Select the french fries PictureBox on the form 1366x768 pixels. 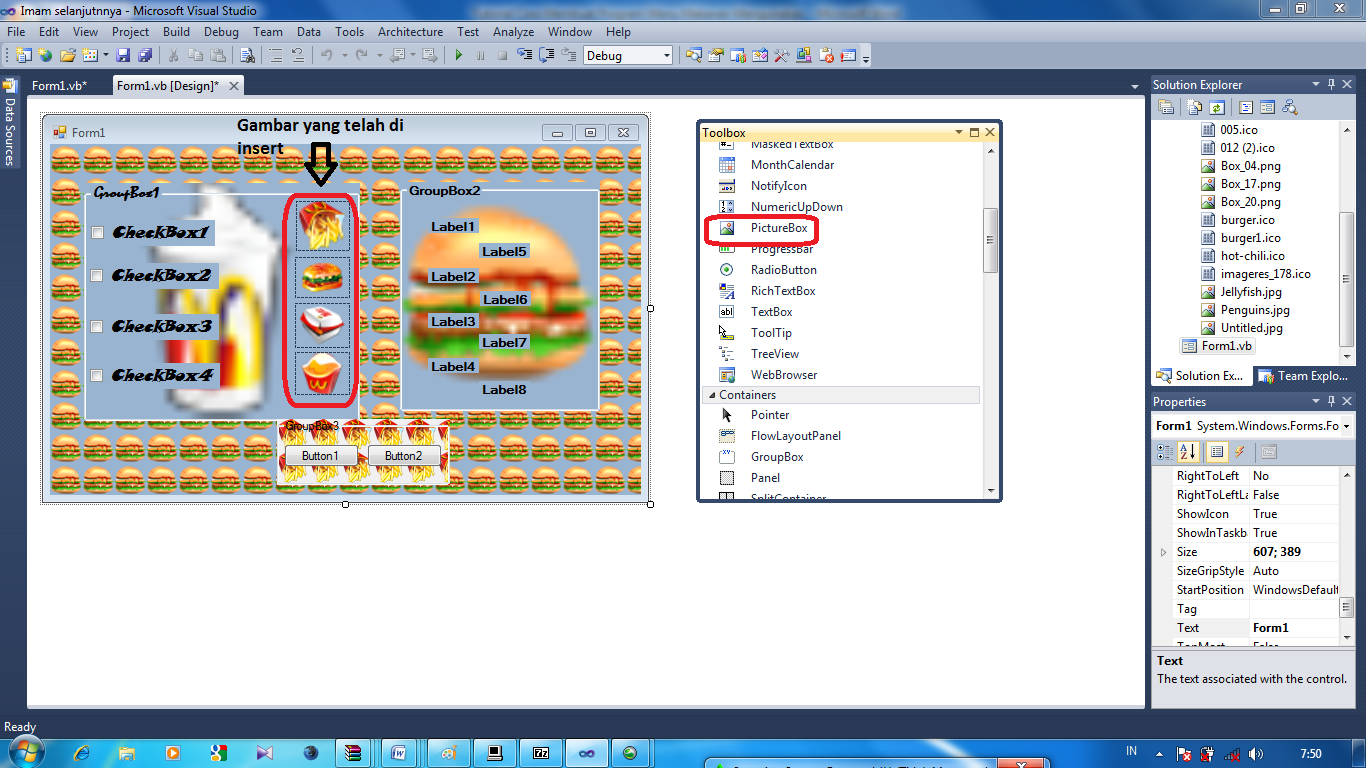(x=322, y=225)
